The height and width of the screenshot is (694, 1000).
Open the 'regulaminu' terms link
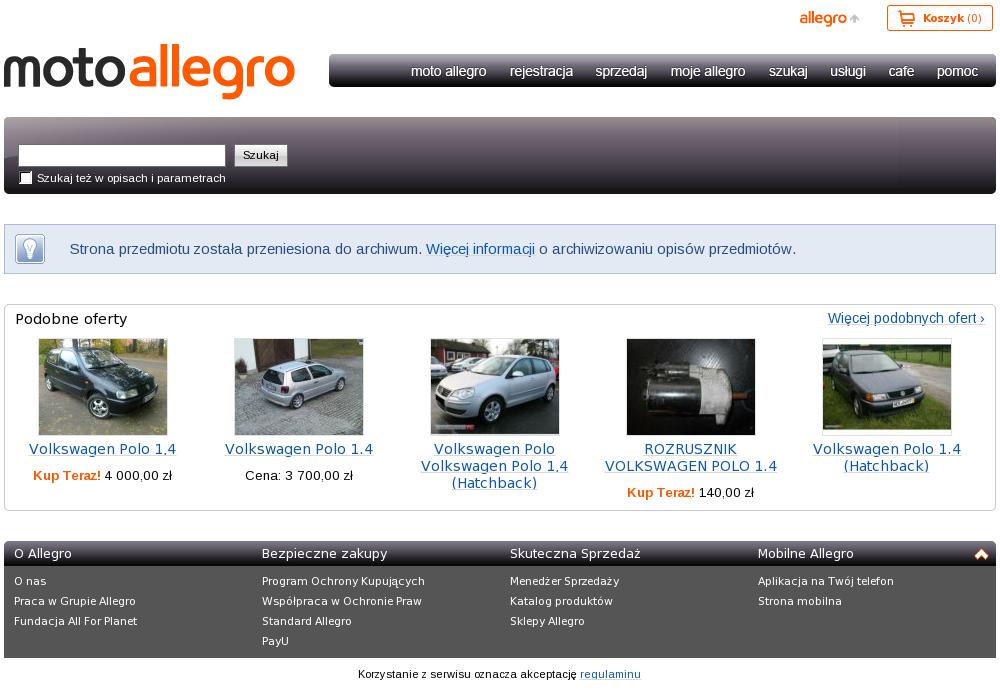click(x=610, y=674)
